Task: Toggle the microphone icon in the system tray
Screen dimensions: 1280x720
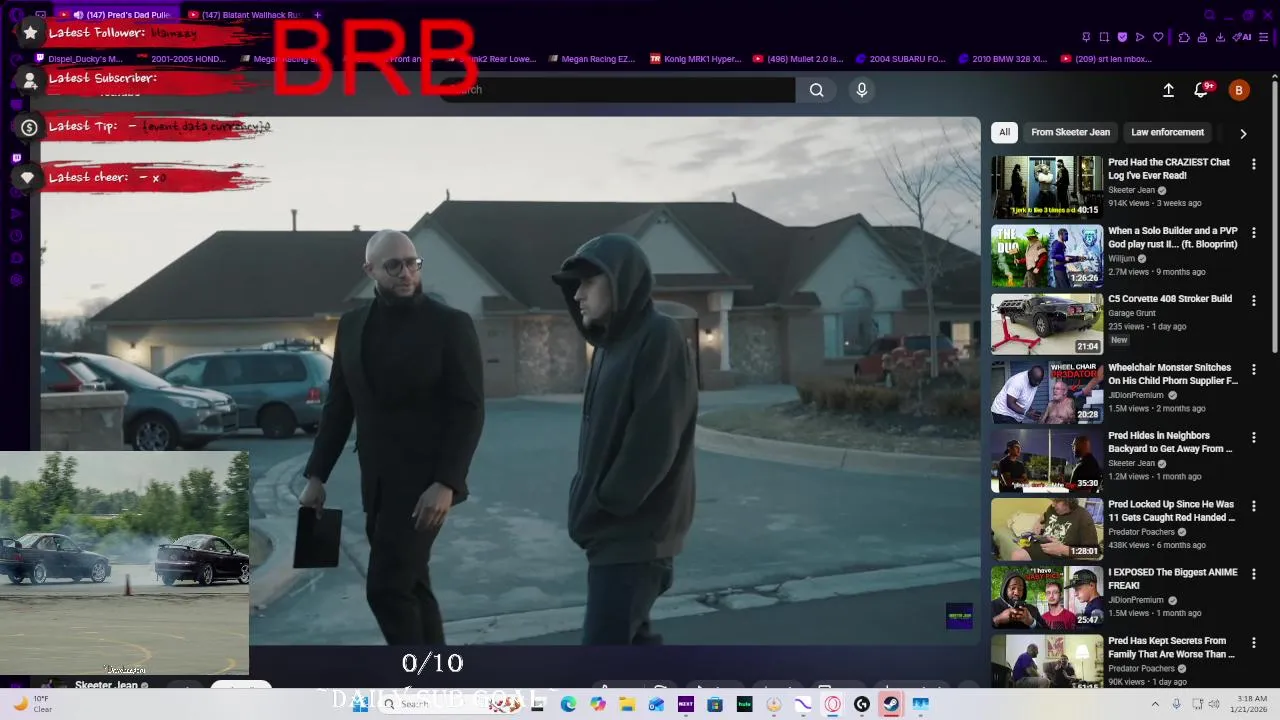Action: coord(1176,704)
